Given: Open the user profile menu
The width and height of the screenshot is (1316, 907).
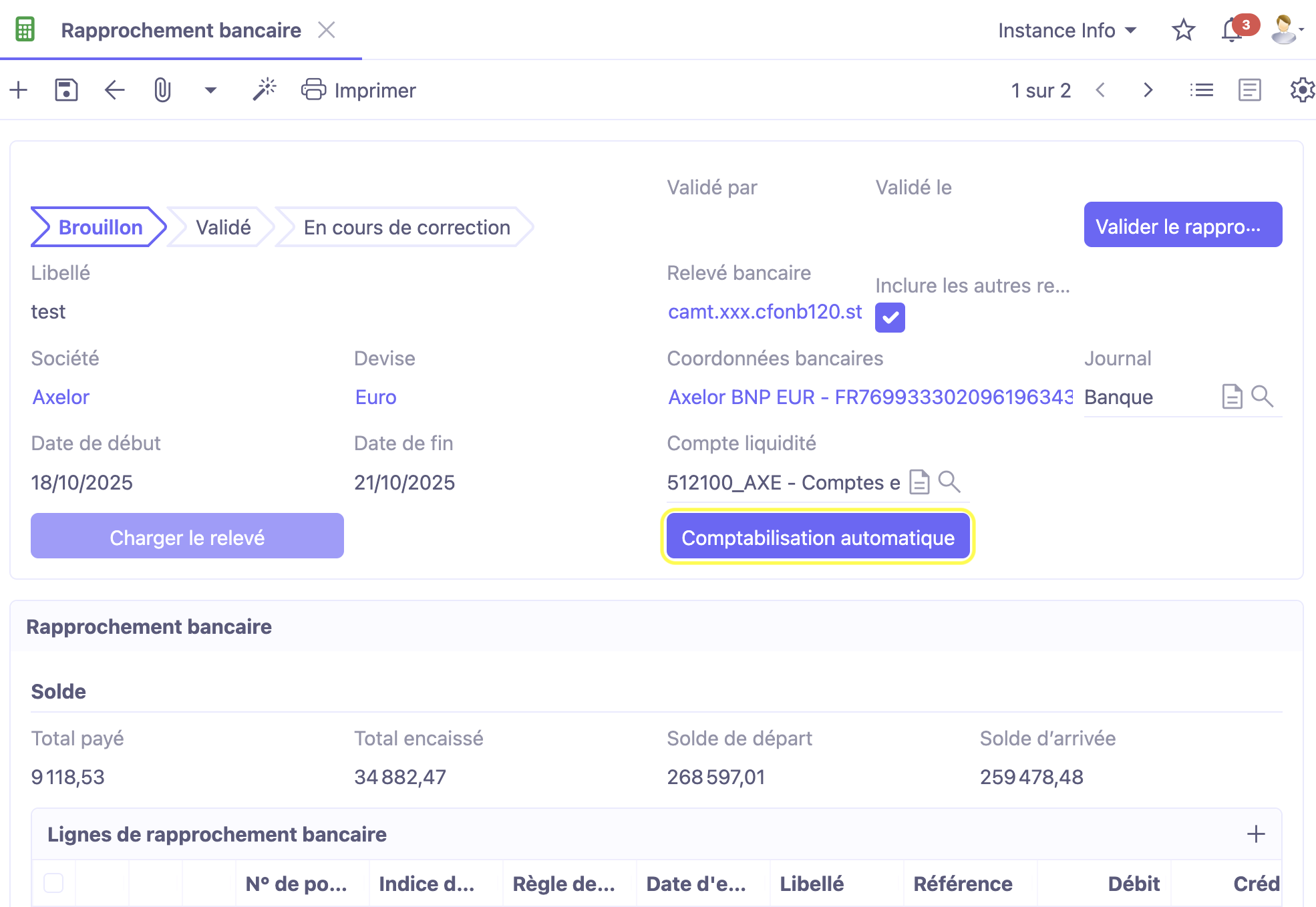Looking at the screenshot, I should tap(1285, 30).
